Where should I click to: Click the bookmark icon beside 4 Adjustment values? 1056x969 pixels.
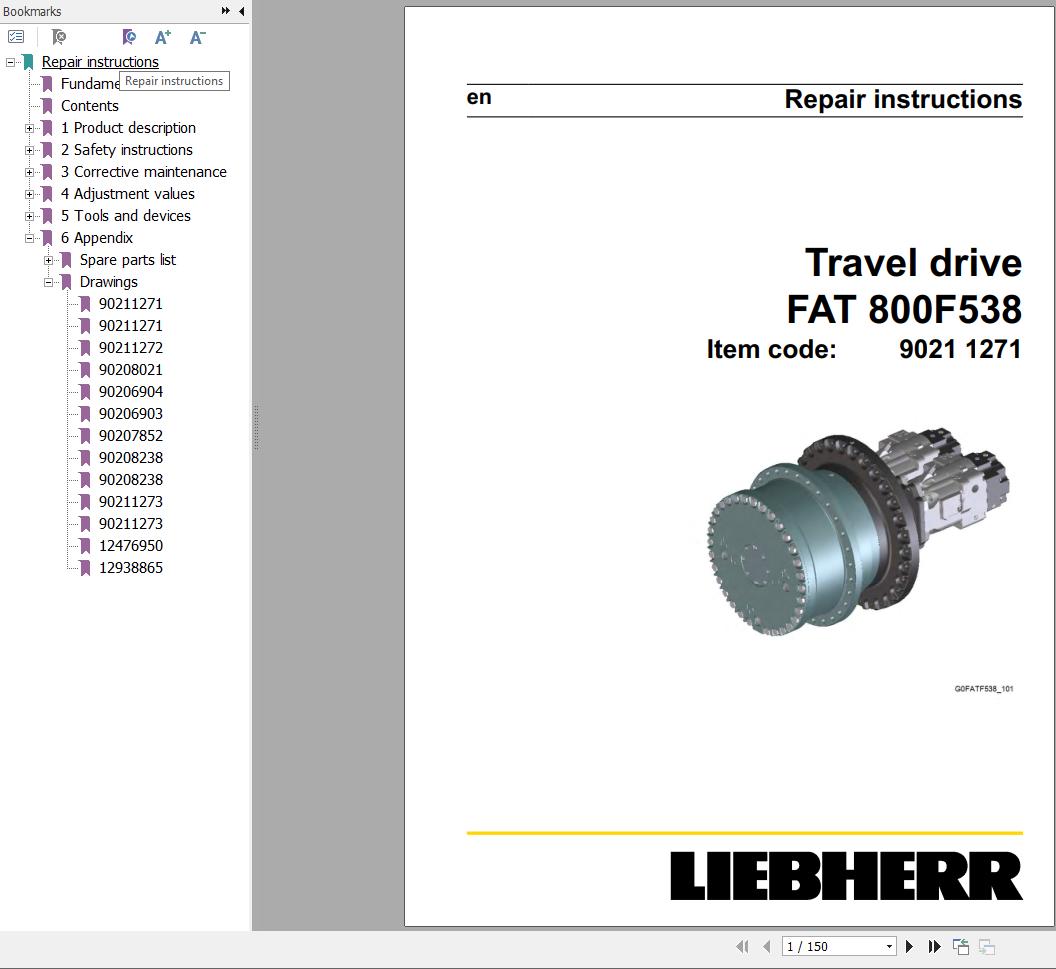47,194
